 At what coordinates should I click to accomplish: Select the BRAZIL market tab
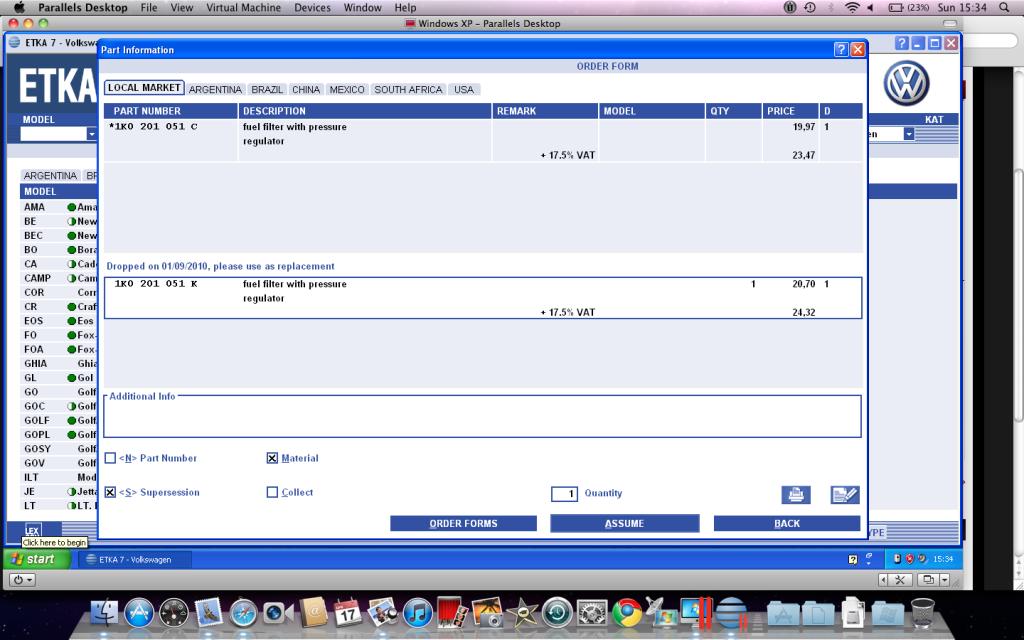pyautogui.click(x=267, y=89)
